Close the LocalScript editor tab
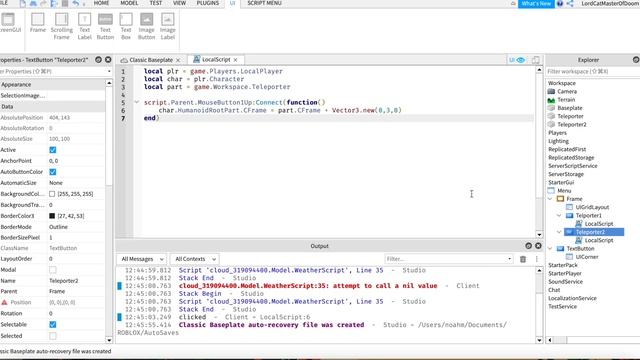This screenshot has width=640, height=360. point(236,60)
